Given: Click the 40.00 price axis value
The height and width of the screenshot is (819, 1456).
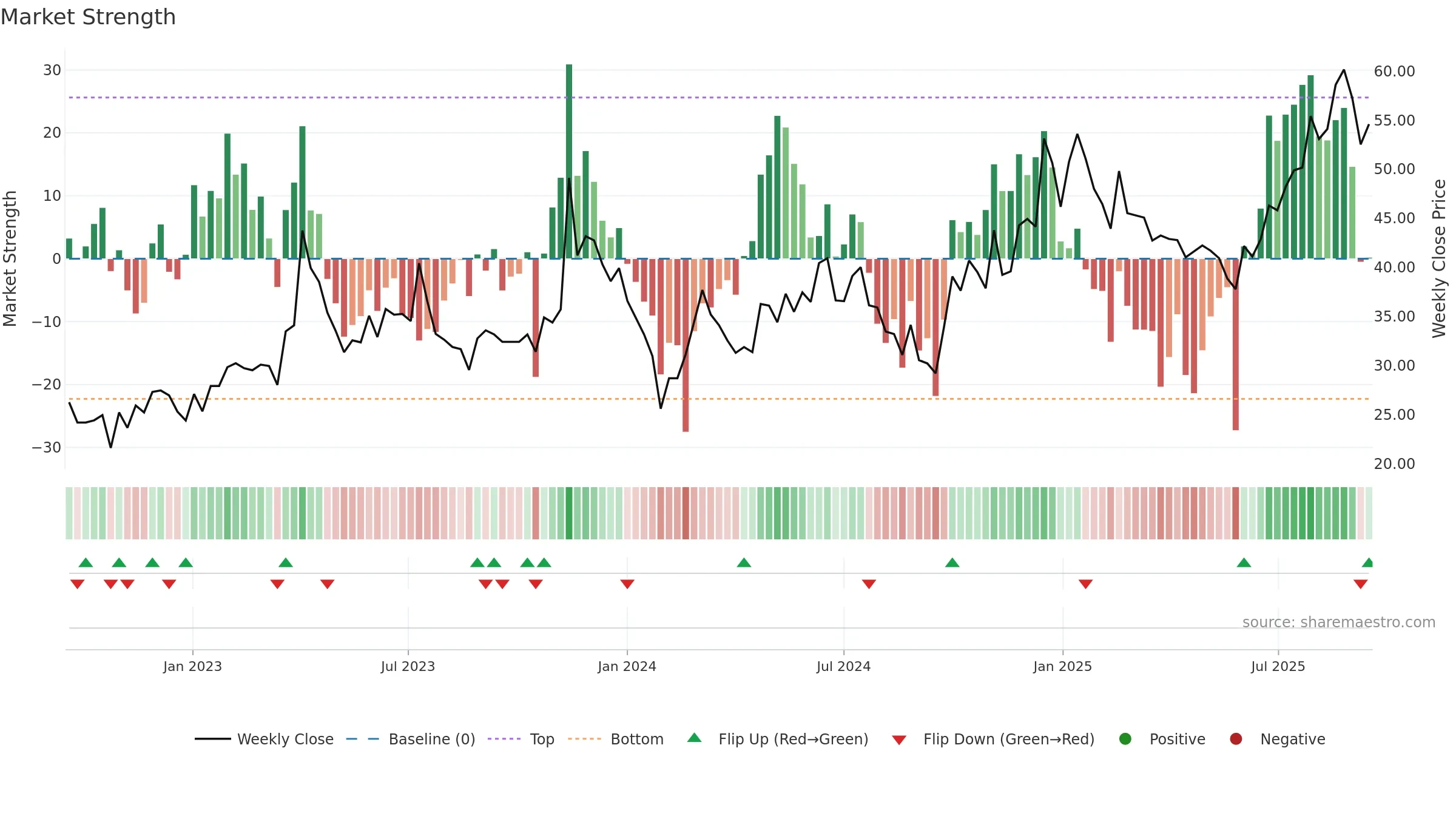Looking at the screenshot, I should click(1394, 268).
